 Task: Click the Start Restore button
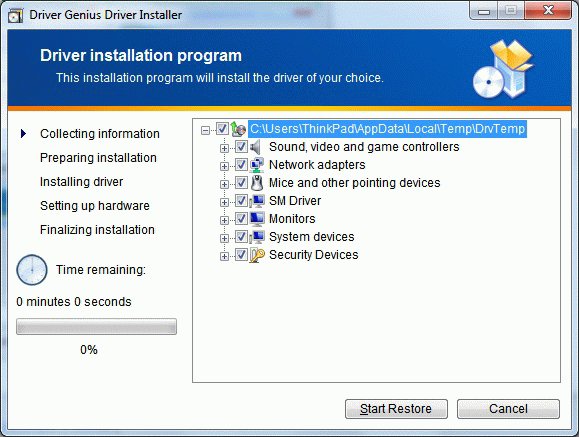click(x=396, y=409)
